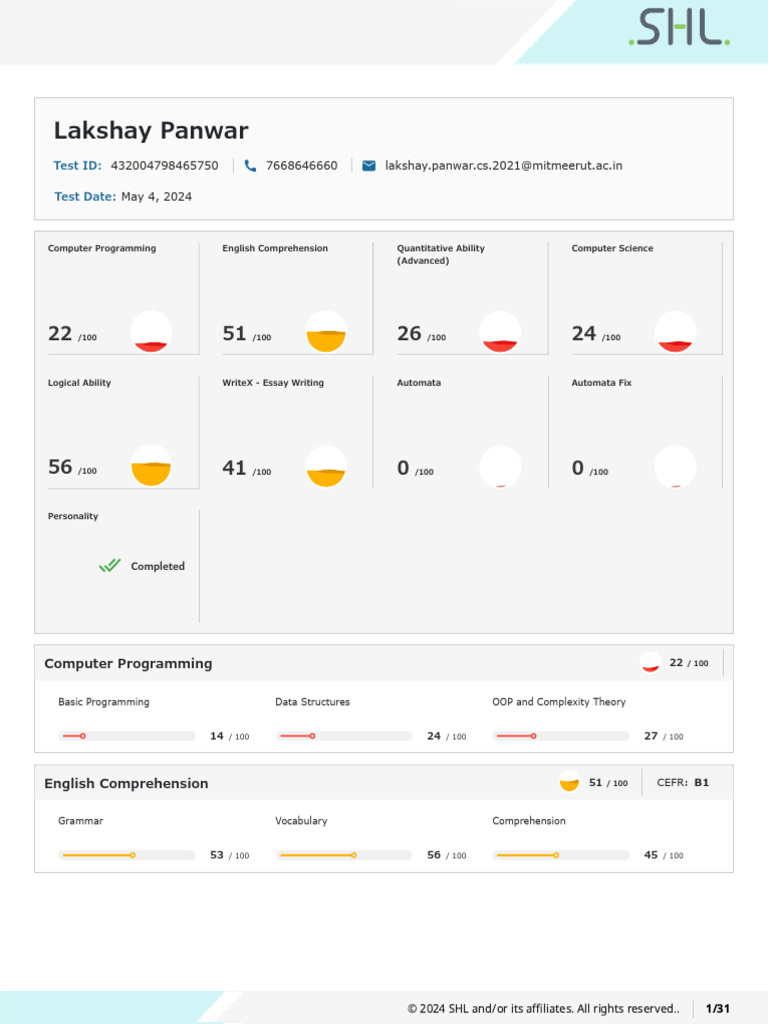Viewport: 768px width, 1024px height.
Task: Click the small gauge in Computer Programming header
Action: [x=650, y=662]
